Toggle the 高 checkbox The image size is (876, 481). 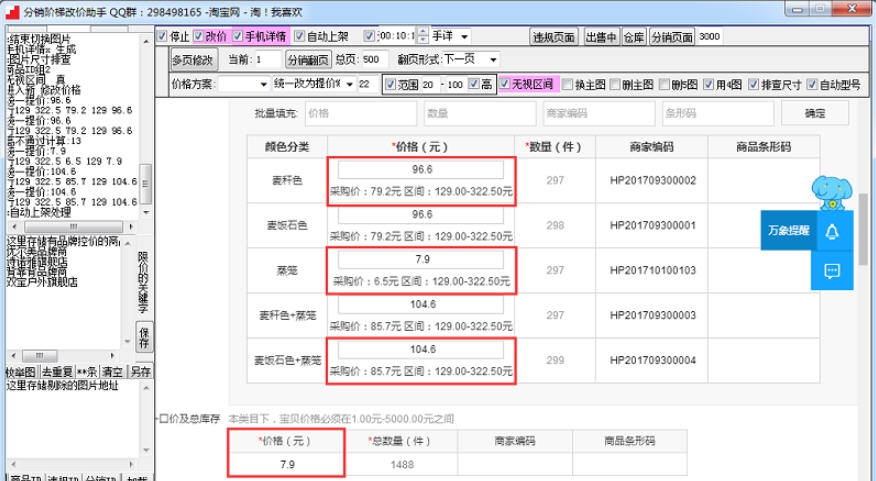(474, 84)
